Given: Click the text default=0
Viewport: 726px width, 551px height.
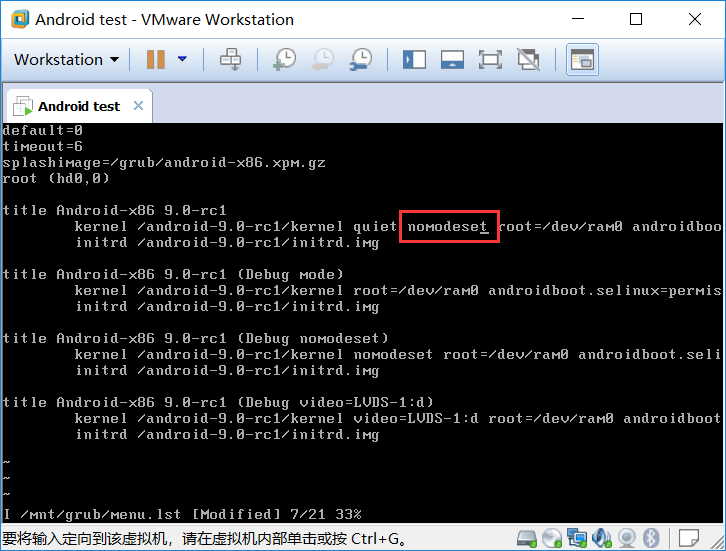Looking at the screenshot, I should (x=43, y=130).
